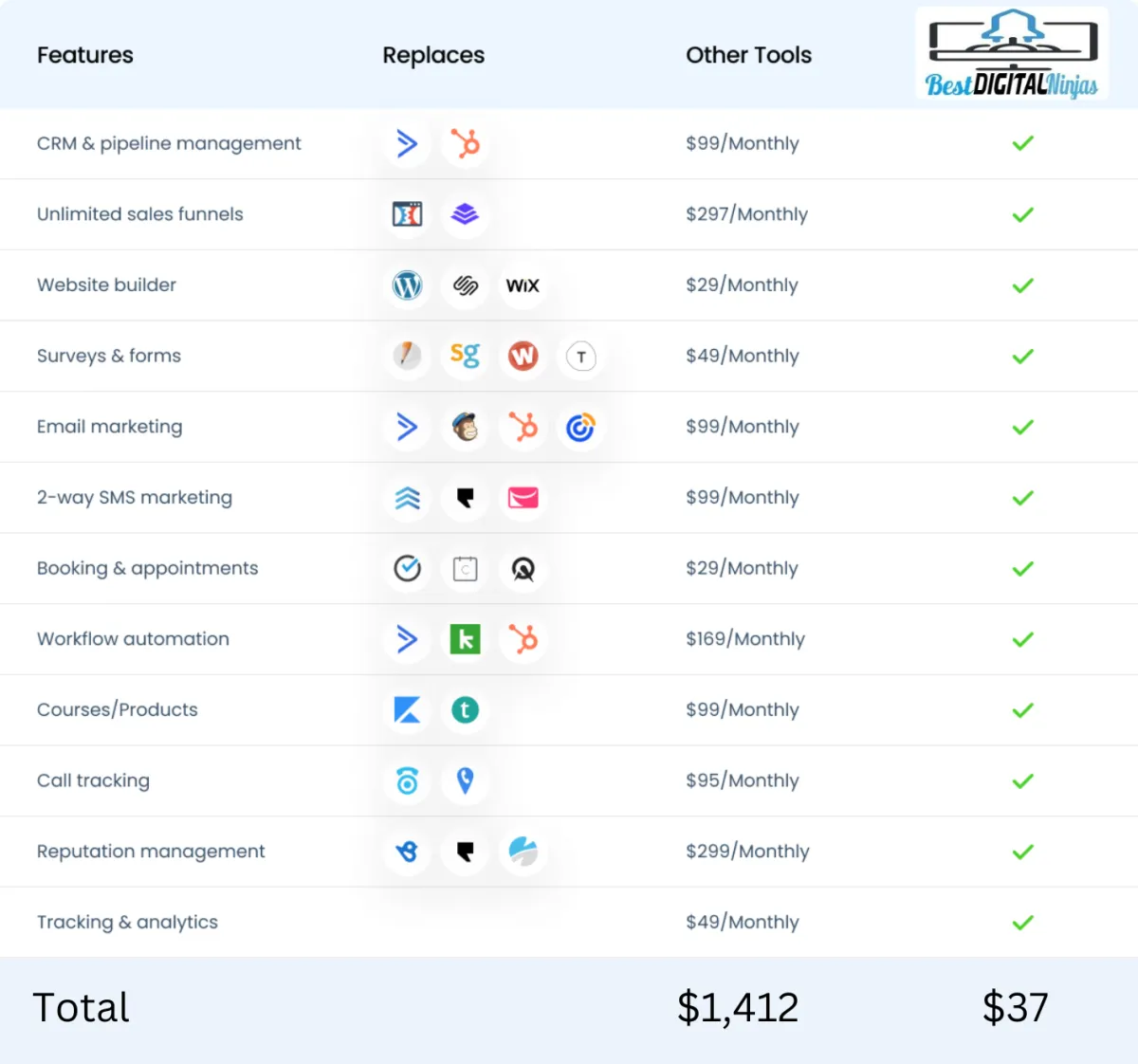
Task: Click the circular checkmark logo in the Booking row
Action: coord(407,568)
